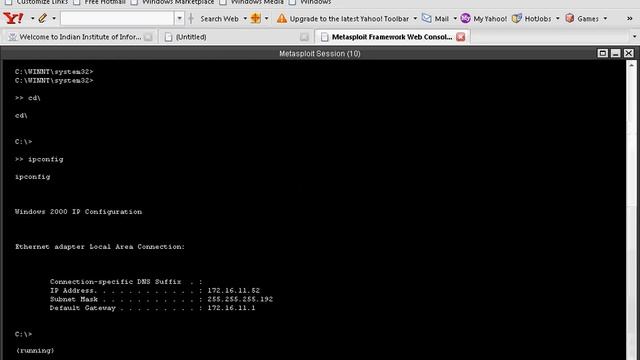Click the IP address 172.16.11.52

click(x=233, y=291)
